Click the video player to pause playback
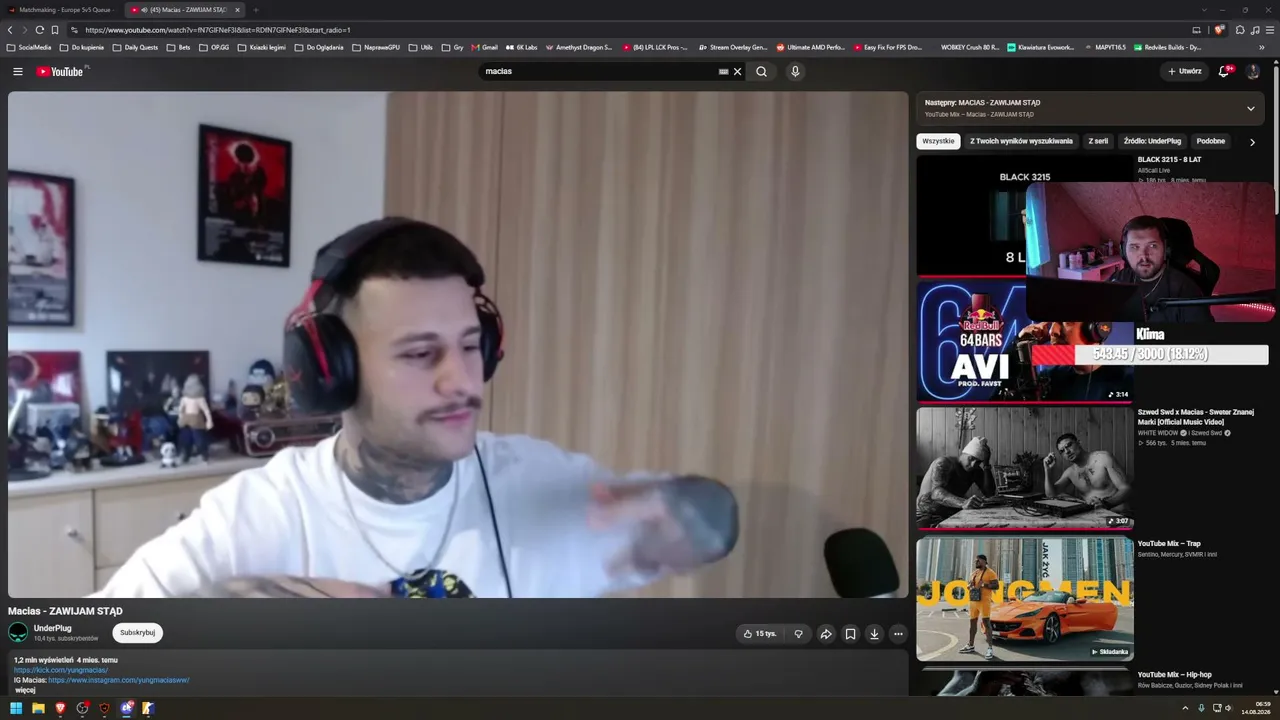 (x=458, y=345)
